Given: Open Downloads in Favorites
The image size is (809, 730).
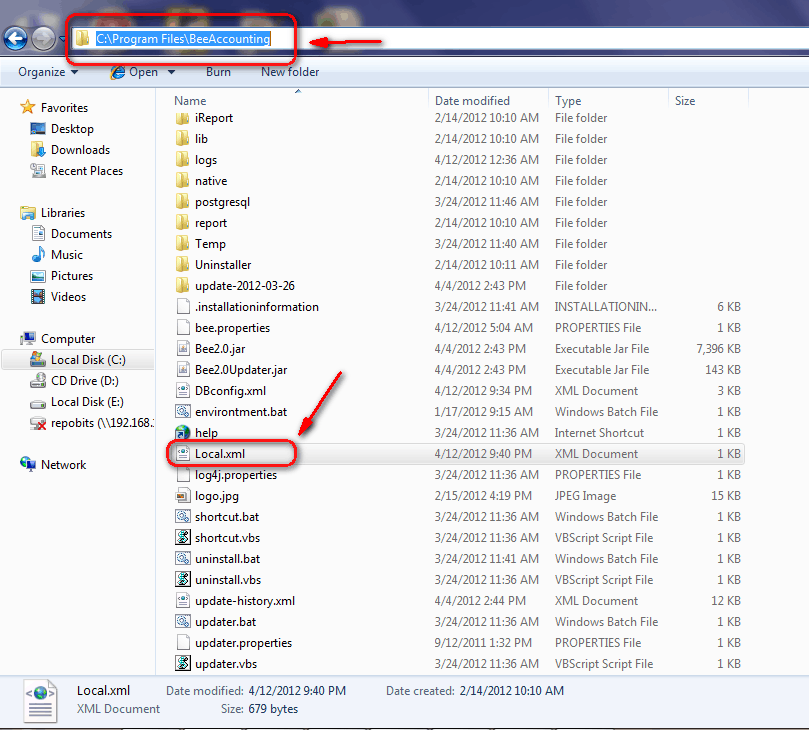Looking at the screenshot, I should click(80, 150).
